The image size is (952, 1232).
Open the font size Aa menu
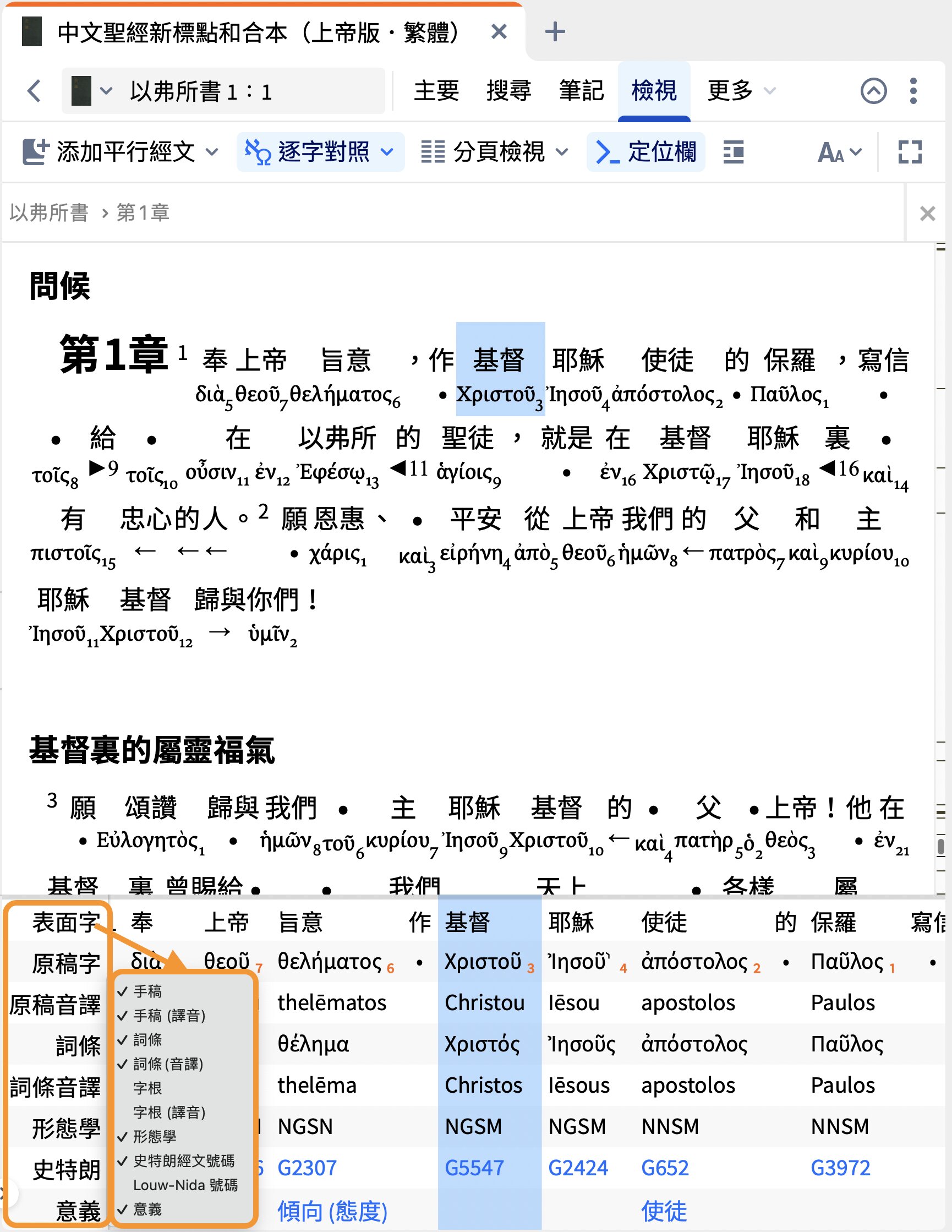(x=840, y=152)
